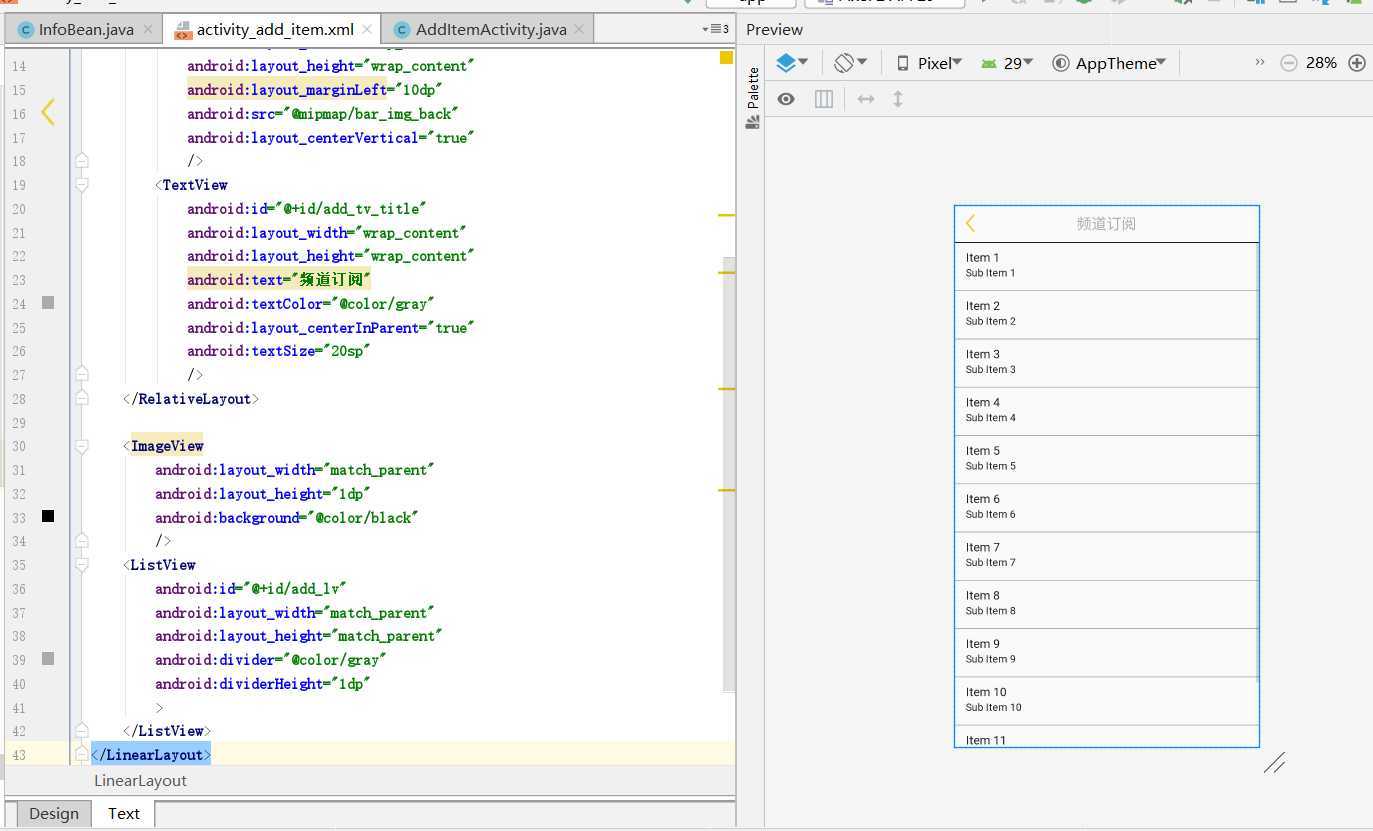Image resolution: width=1373 pixels, height=831 pixels.
Task: Switch to the InfoBean.java tab
Action: (84, 29)
